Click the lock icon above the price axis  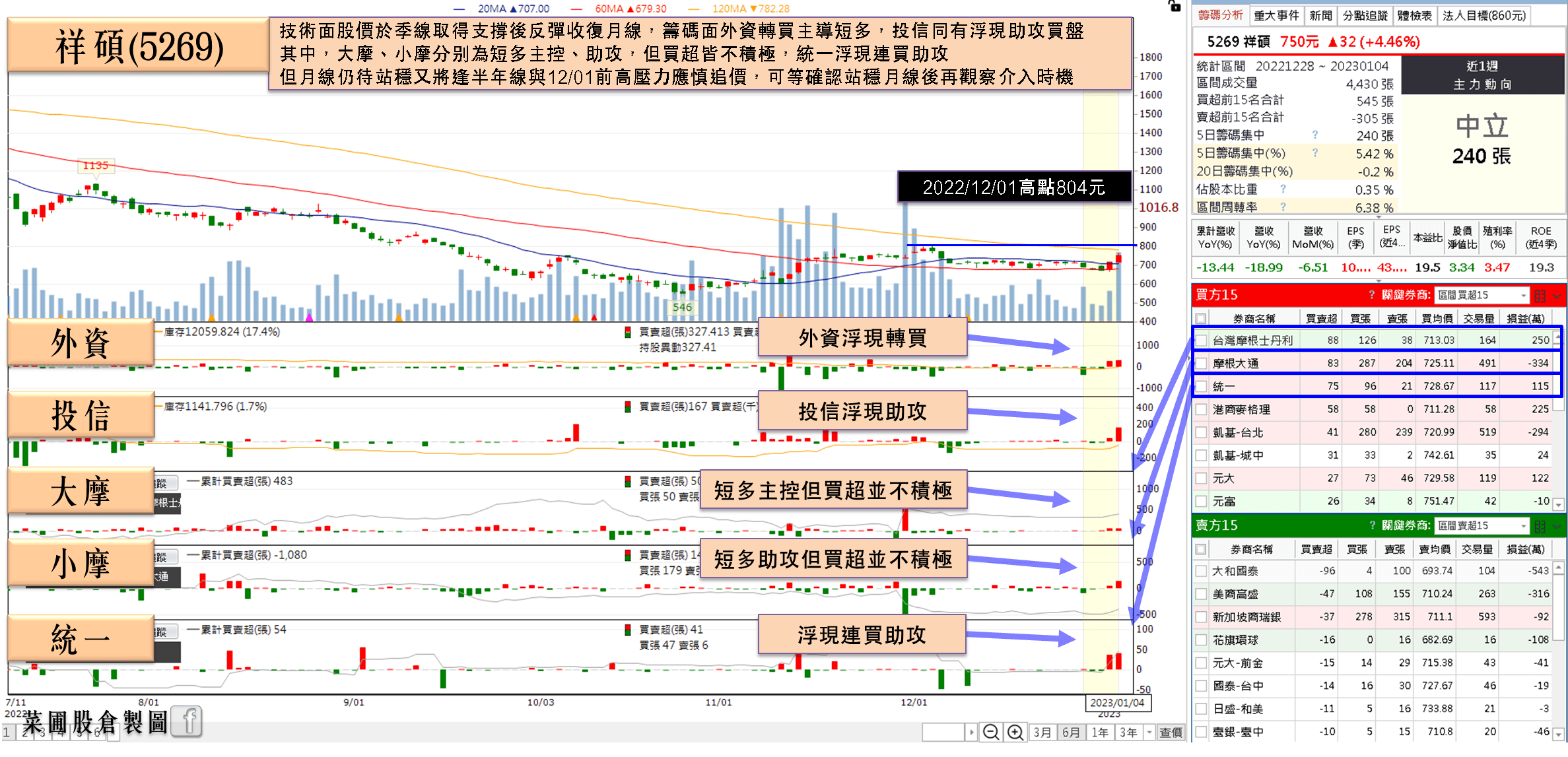[x=1174, y=6]
